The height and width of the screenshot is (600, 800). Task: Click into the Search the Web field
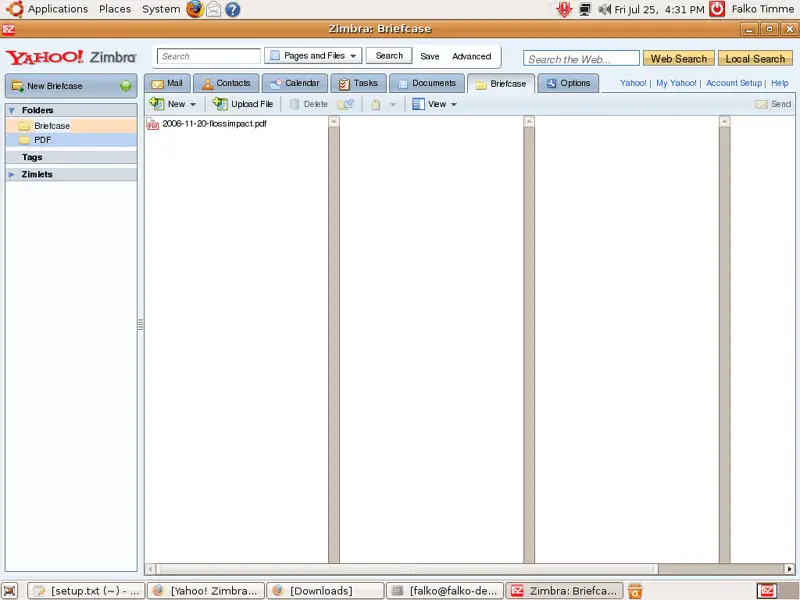581,59
